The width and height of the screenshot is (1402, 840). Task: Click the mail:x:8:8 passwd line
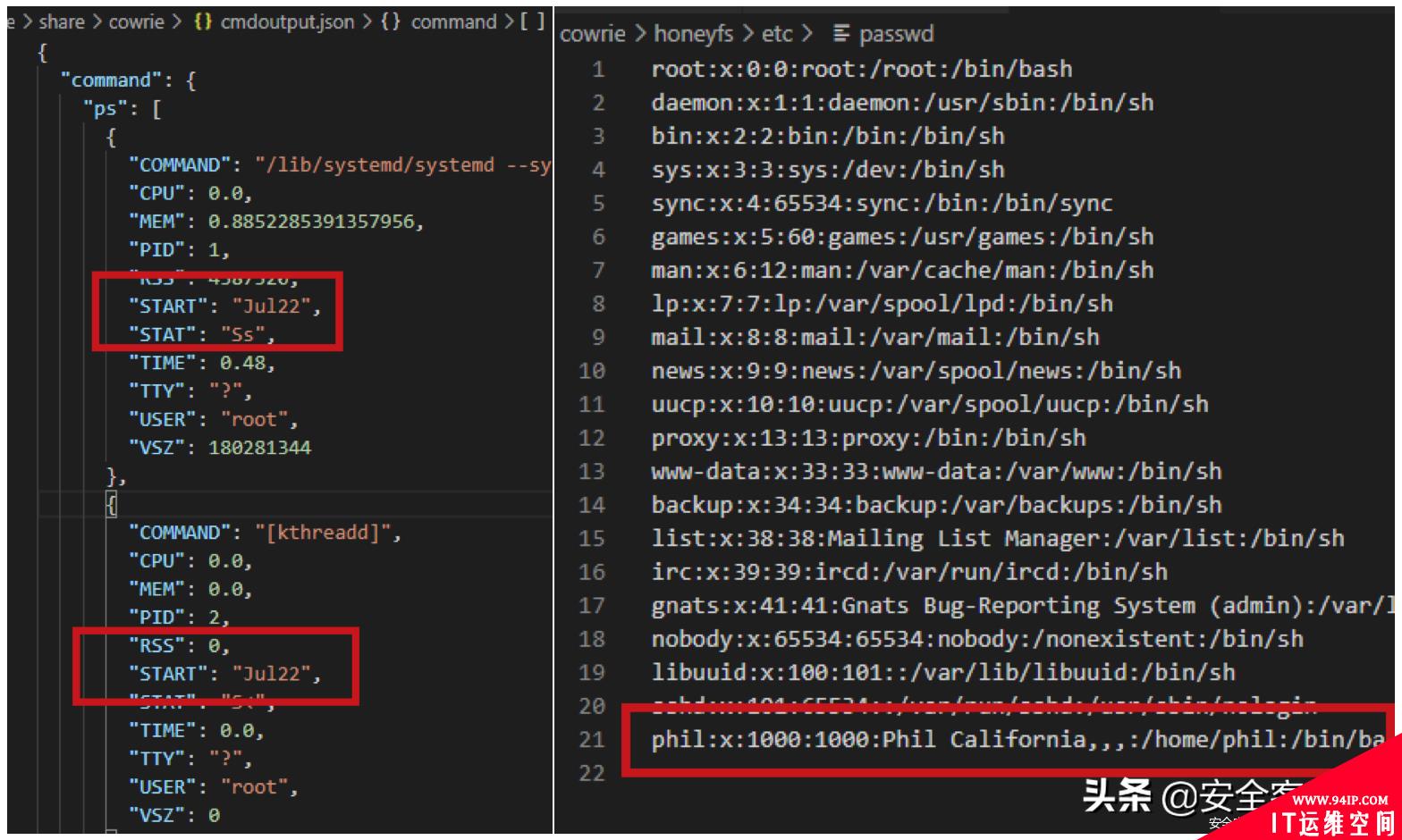click(x=875, y=337)
